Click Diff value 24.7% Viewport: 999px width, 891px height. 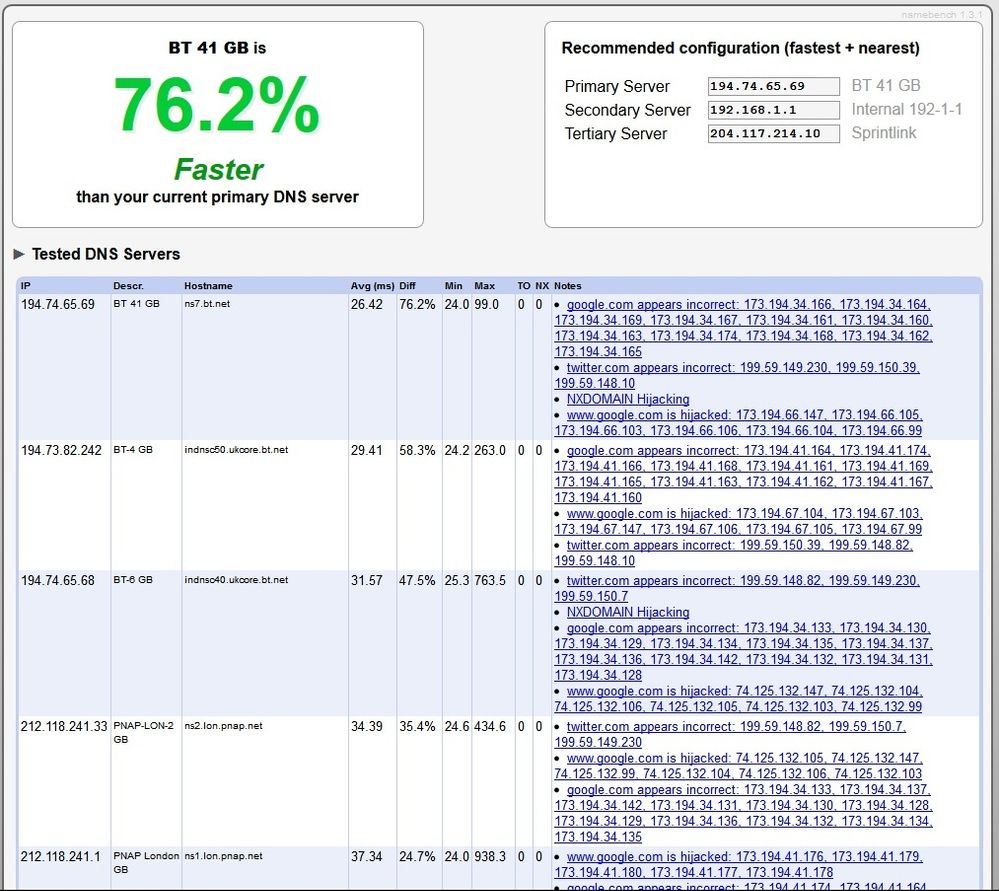point(417,857)
